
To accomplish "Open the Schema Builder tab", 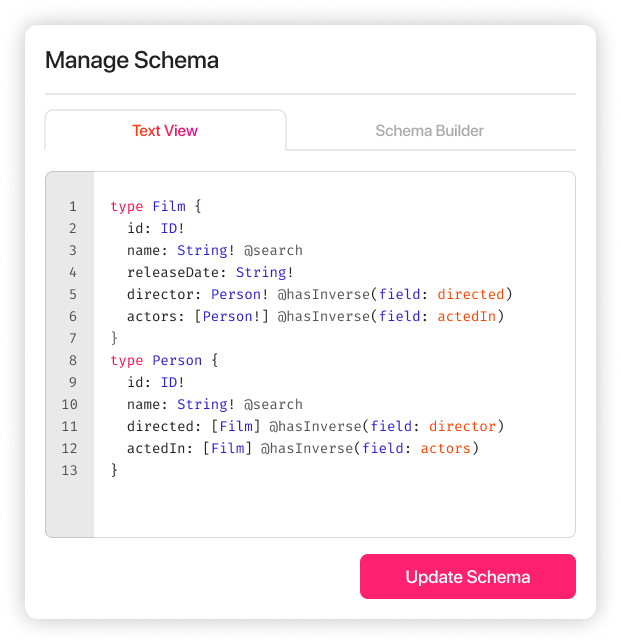I will [429, 131].
